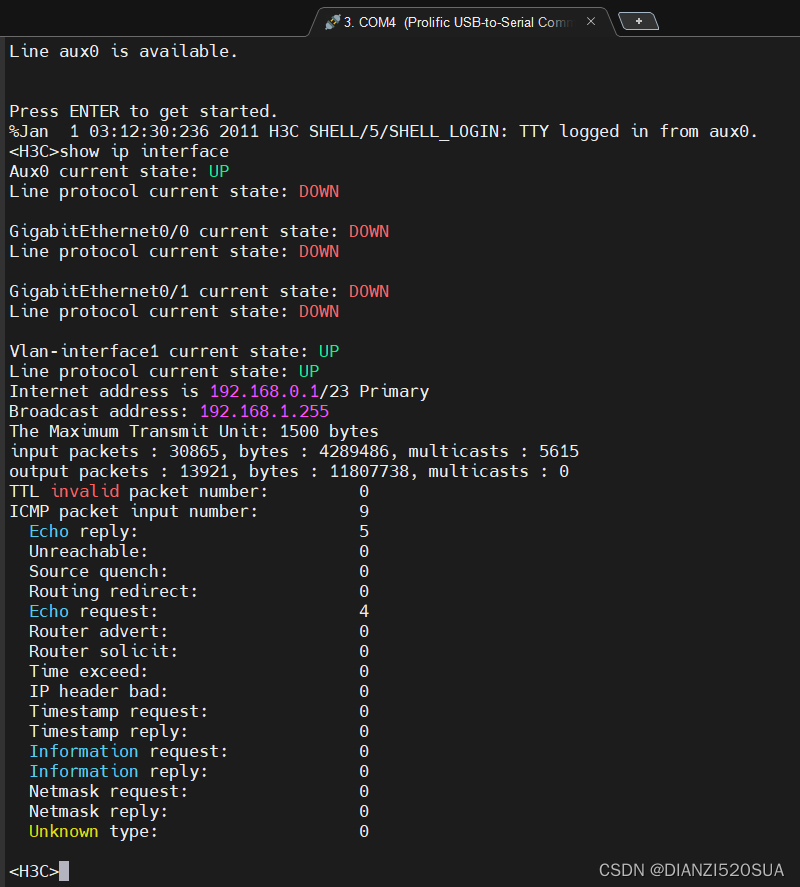Image resolution: width=800 pixels, height=887 pixels.
Task: Click the serial connection icon on COM4 tab
Action: click(332, 22)
